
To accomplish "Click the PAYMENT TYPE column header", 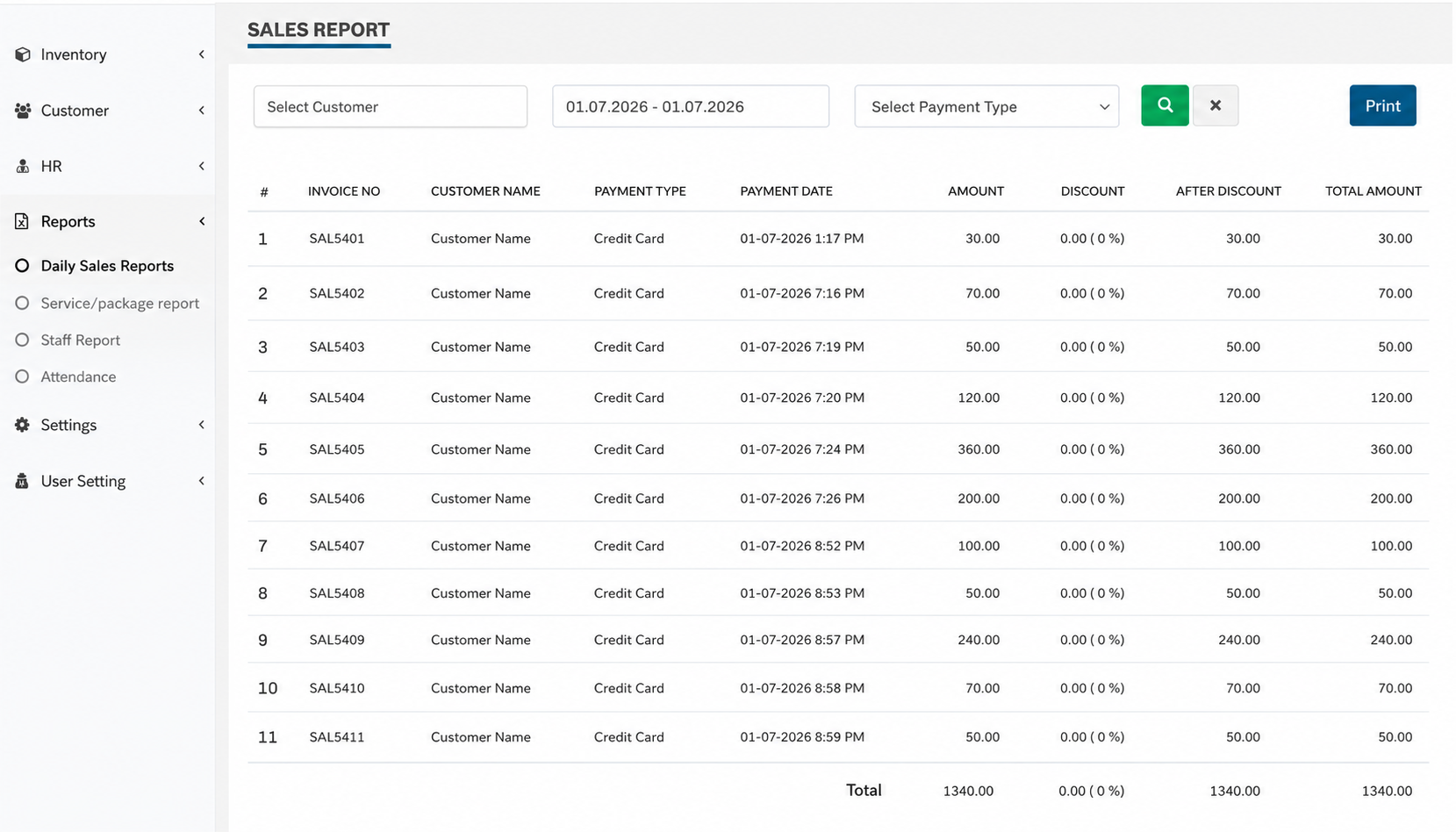I will 640,191.
